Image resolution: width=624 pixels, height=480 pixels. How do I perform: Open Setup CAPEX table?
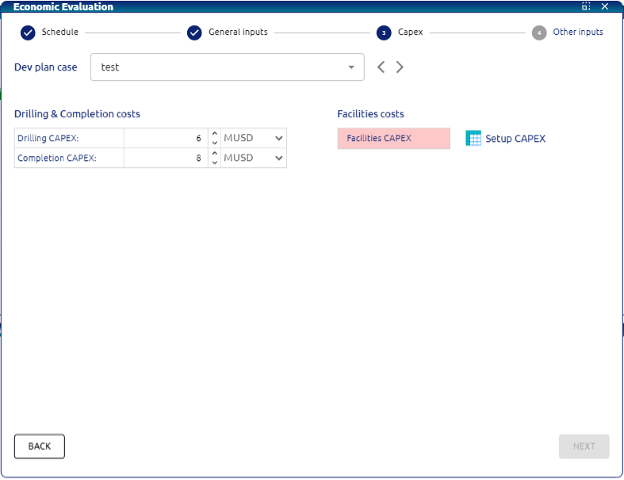[x=506, y=138]
